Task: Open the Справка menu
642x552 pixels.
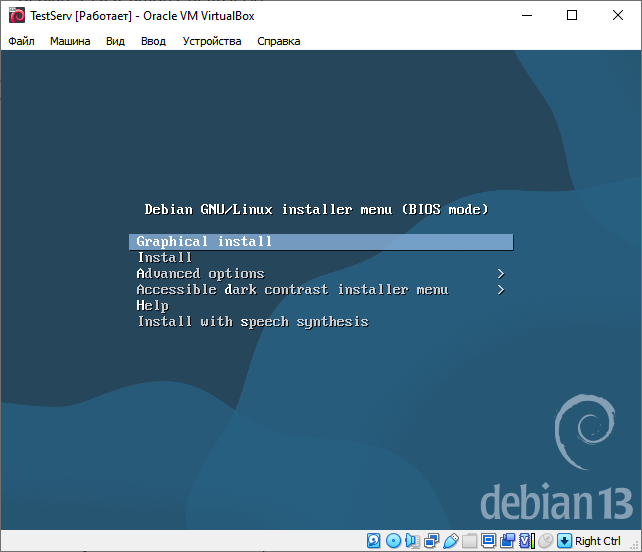Action: (278, 41)
